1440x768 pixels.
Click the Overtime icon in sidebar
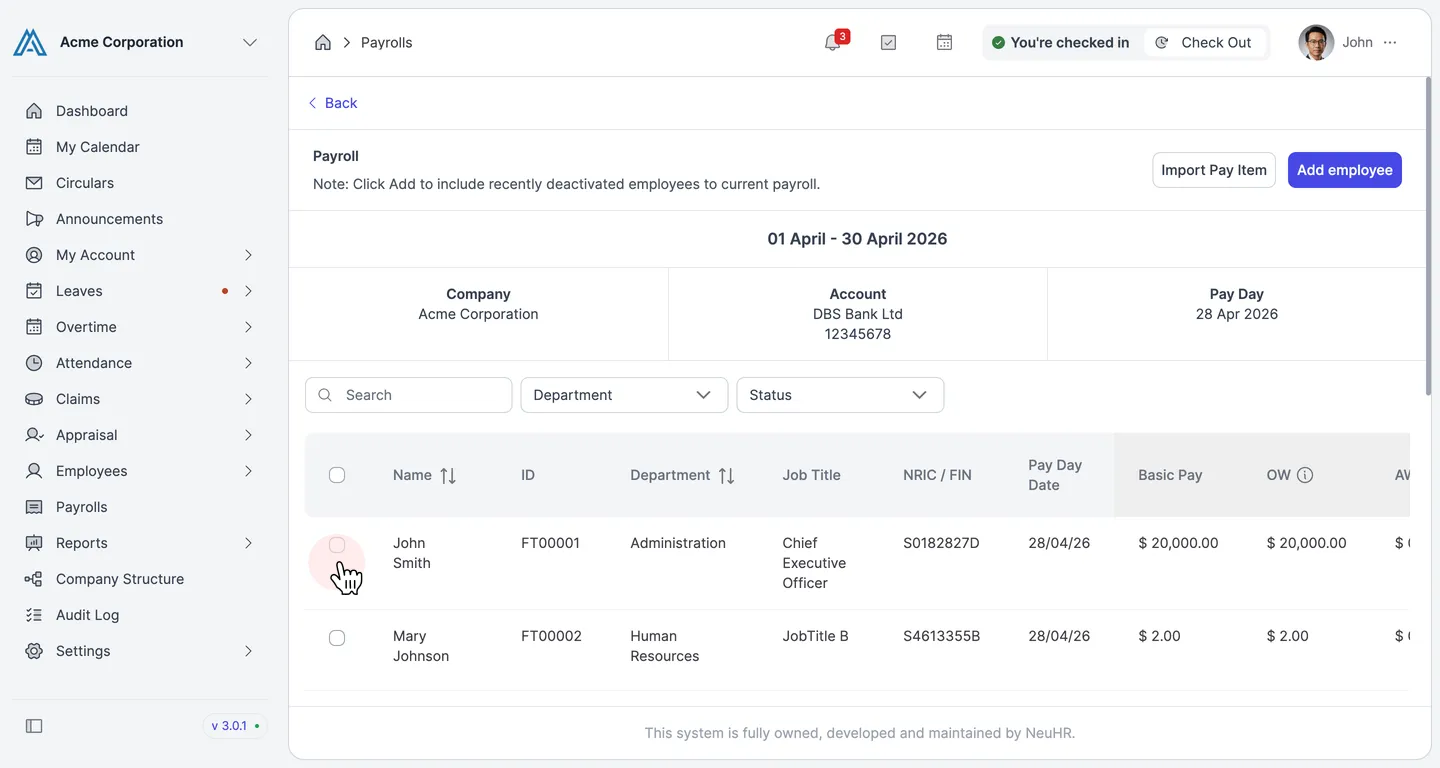point(34,327)
